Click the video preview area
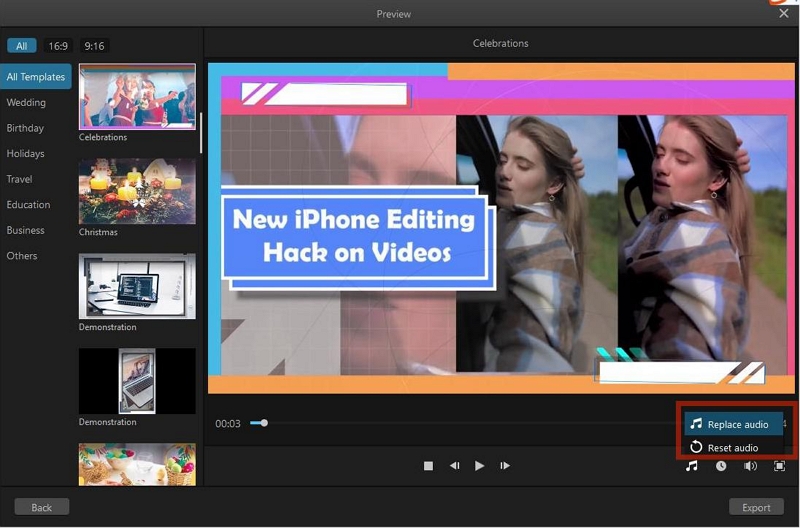This screenshot has width=800, height=528. click(x=502, y=228)
